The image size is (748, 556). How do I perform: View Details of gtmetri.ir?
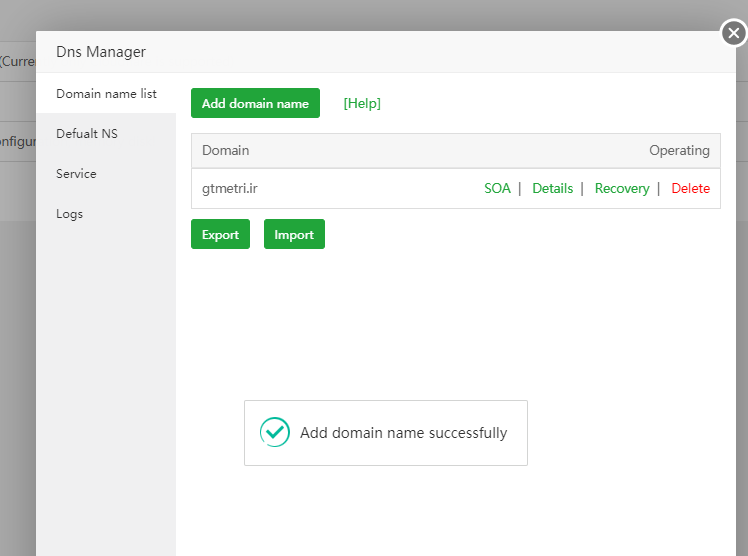tap(552, 188)
